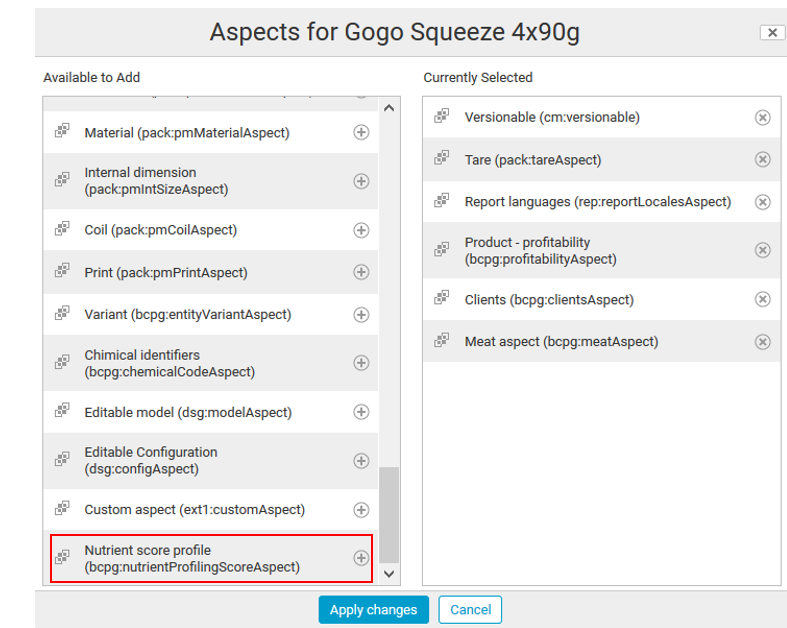This screenshot has width=787, height=628.
Task: Add Nutrient score profile aspect plus icon
Action: click(x=361, y=558)
